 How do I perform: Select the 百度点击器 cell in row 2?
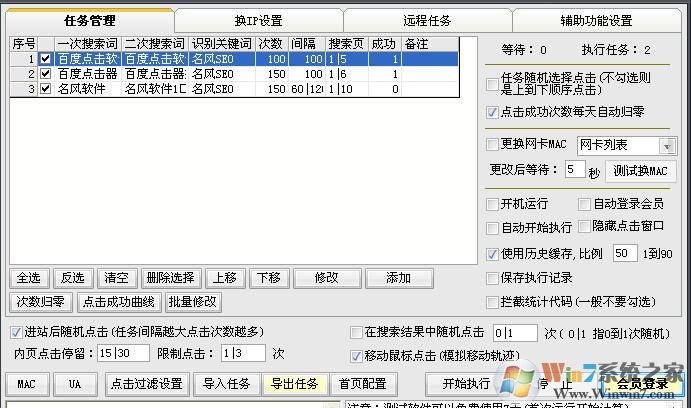(x=88, y=74)
